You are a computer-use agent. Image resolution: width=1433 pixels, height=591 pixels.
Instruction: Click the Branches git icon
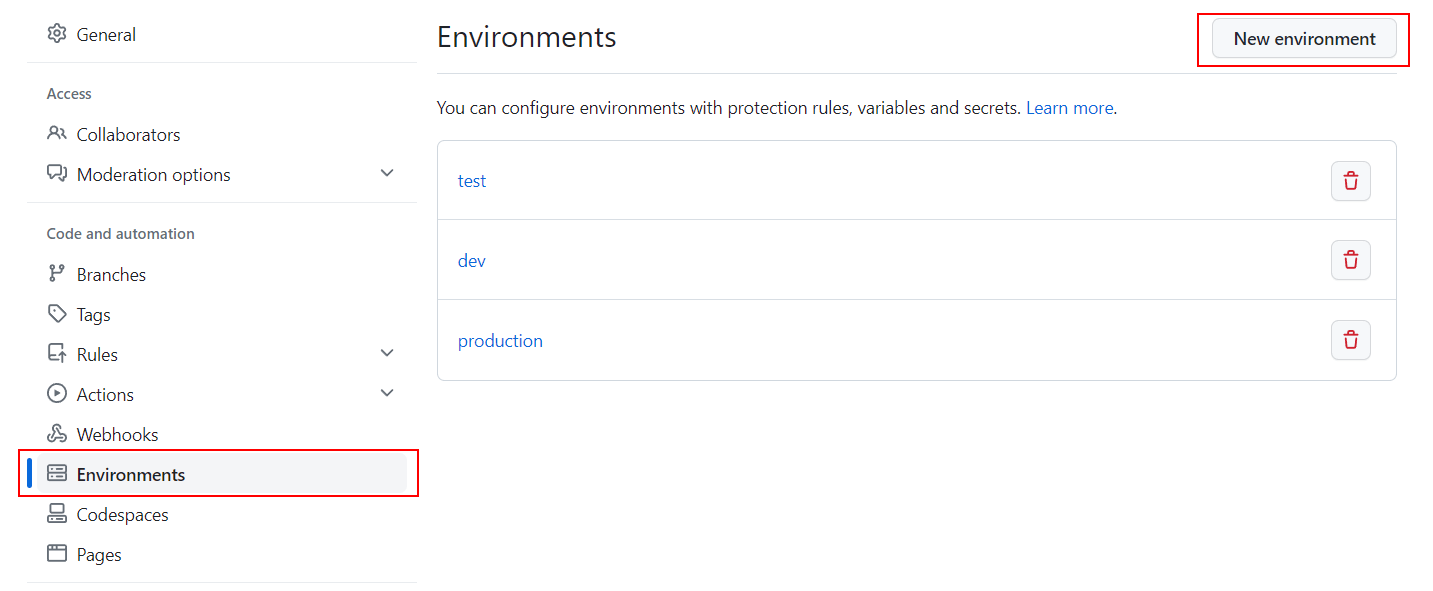tap(57, 274)
